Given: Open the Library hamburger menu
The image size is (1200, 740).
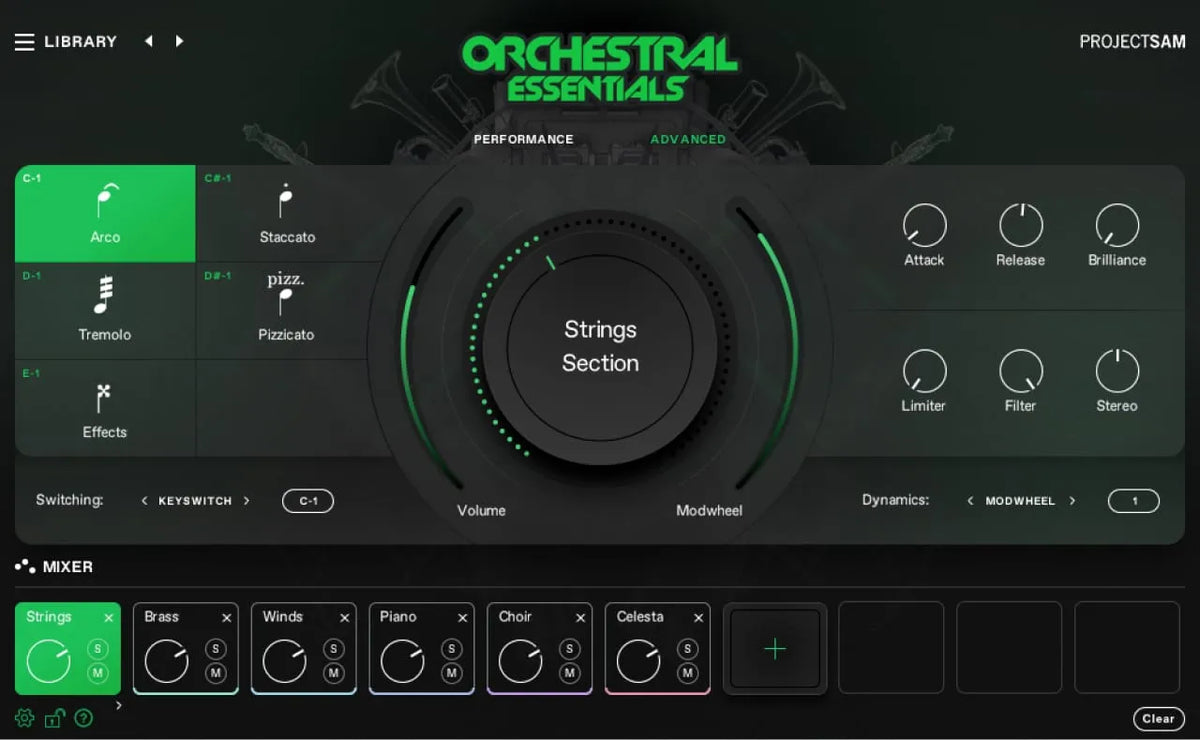Looking at the screenshot, I should coord(25,41).
